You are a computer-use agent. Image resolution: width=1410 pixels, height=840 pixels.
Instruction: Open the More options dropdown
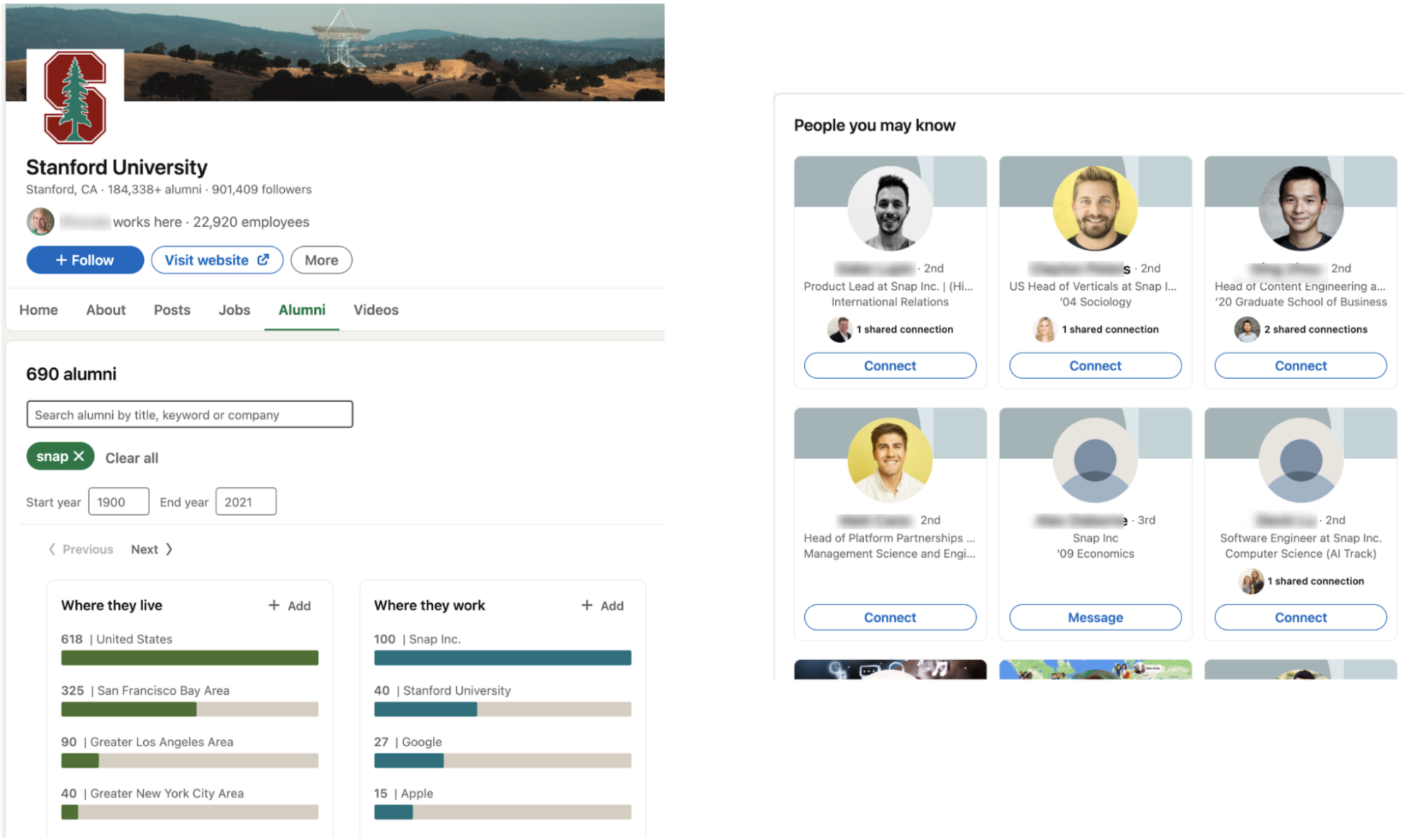click(321, 260)
